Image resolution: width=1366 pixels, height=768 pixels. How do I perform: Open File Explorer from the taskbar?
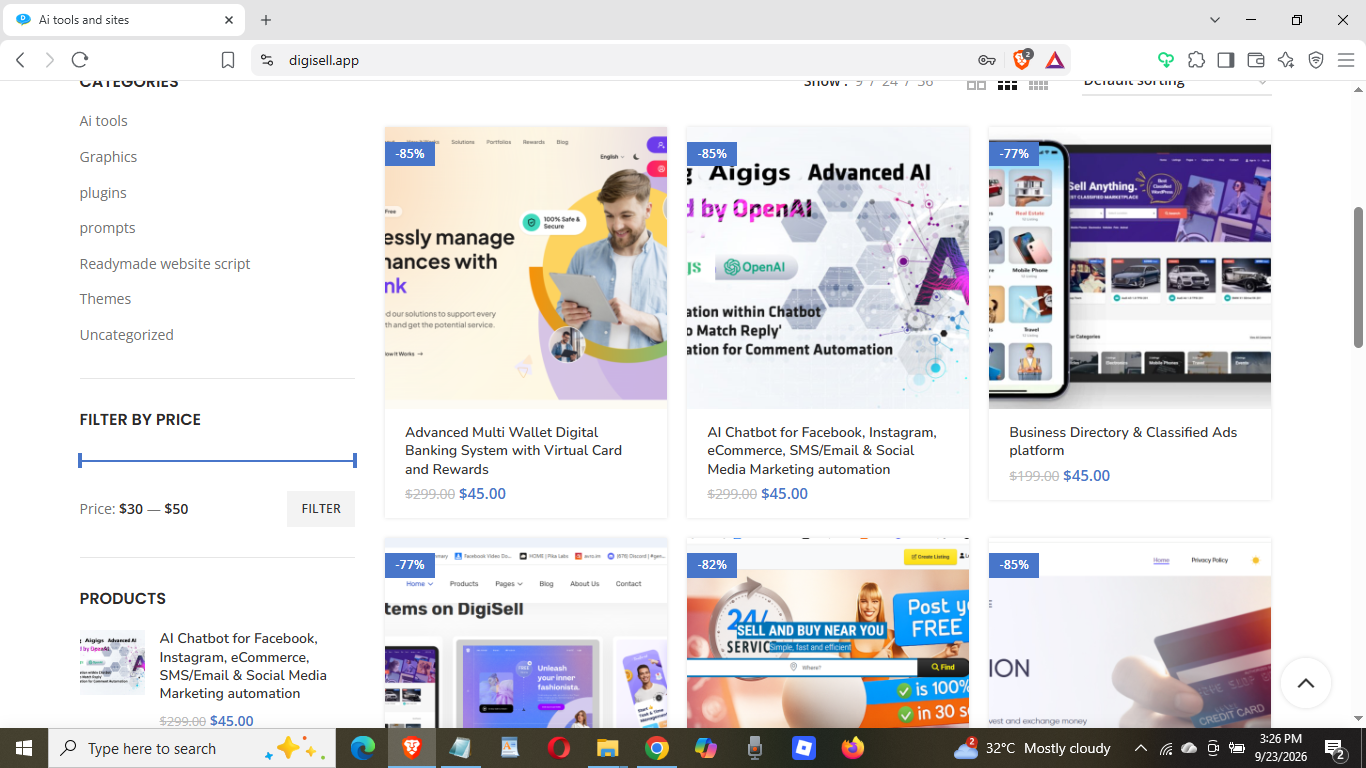coord(608,748)
